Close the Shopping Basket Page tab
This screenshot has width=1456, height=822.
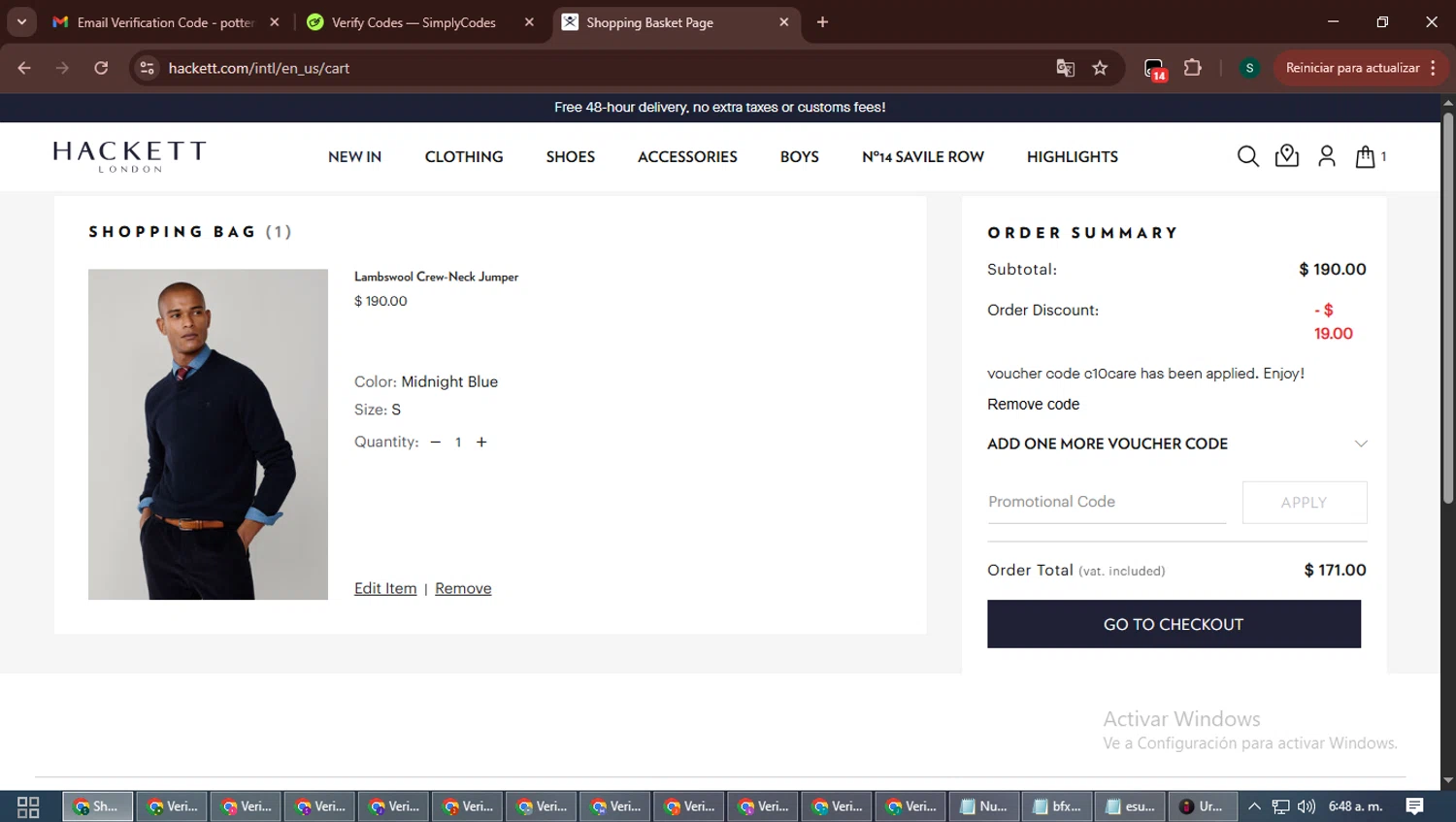pos(784,22)
